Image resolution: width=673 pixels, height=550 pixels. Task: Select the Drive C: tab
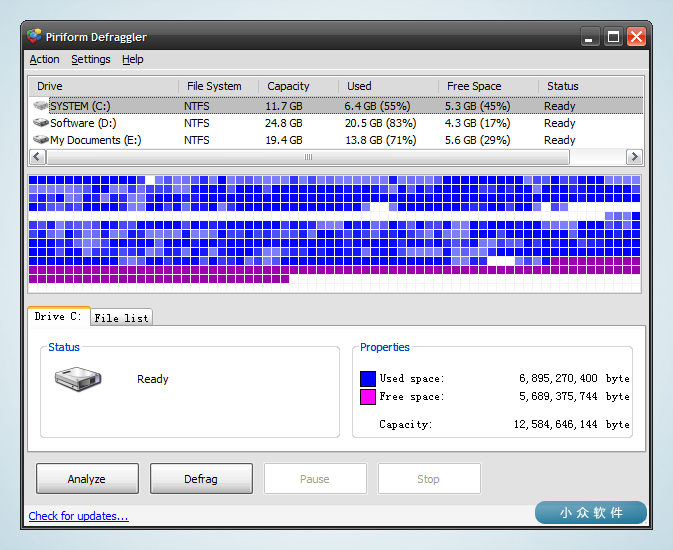58,316
